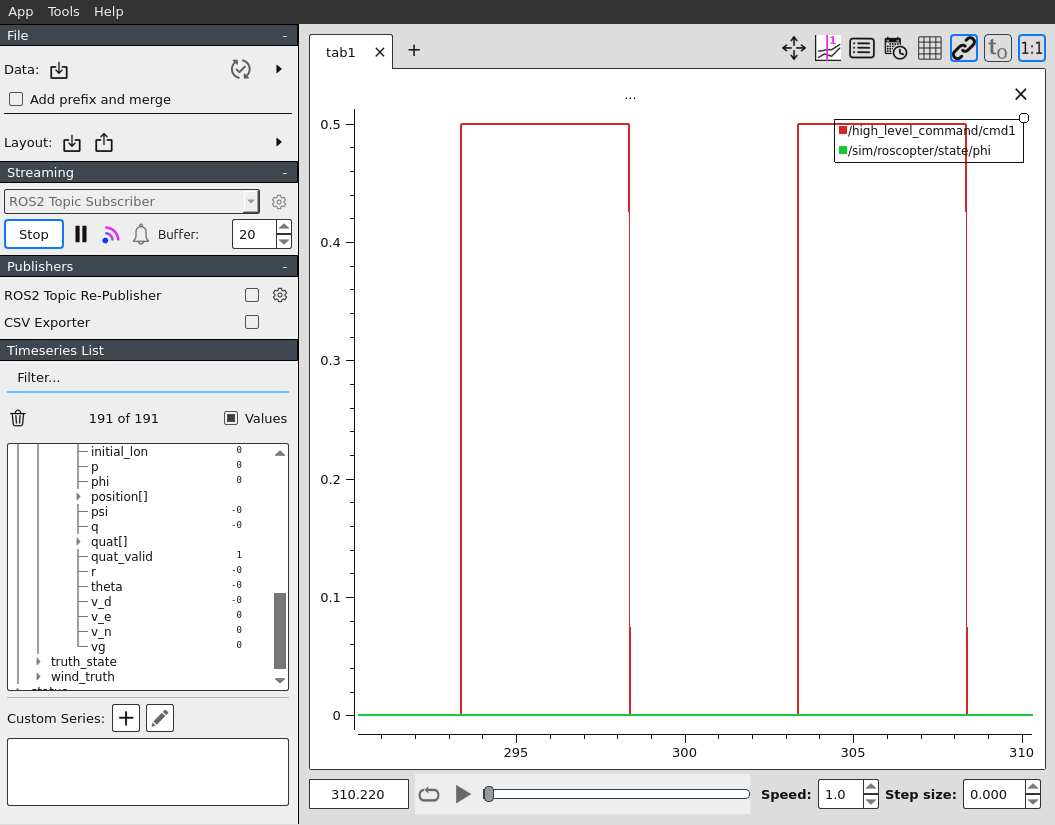The width and height of the screenshot is (1055, 825).
Task: Click the load data file icon
Action: pyautogui.click(x=59, y=70)
